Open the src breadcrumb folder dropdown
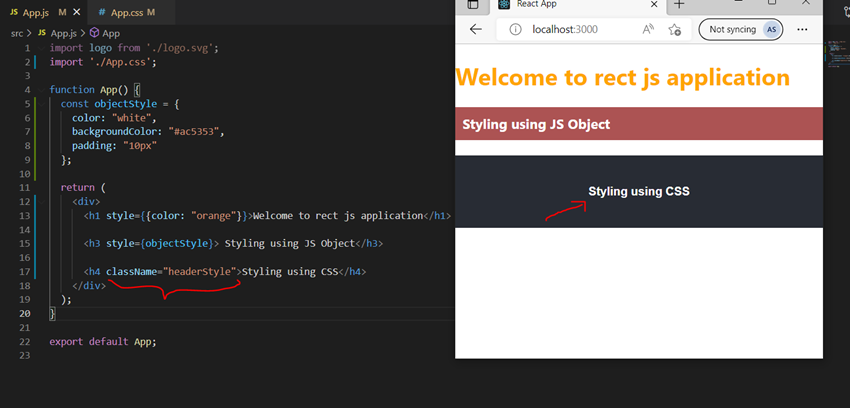Image resolution: width=850 pixels, height=408 pixels. pos(17,33)
